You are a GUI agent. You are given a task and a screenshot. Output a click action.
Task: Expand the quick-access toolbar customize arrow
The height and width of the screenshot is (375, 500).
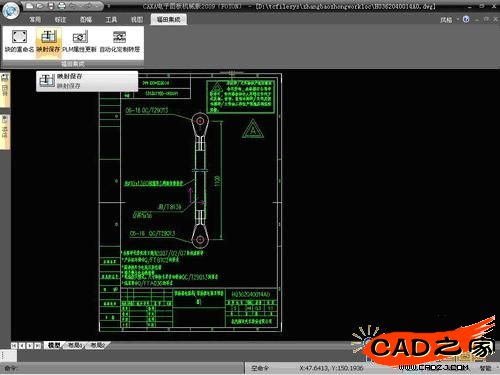coord(109,6)
